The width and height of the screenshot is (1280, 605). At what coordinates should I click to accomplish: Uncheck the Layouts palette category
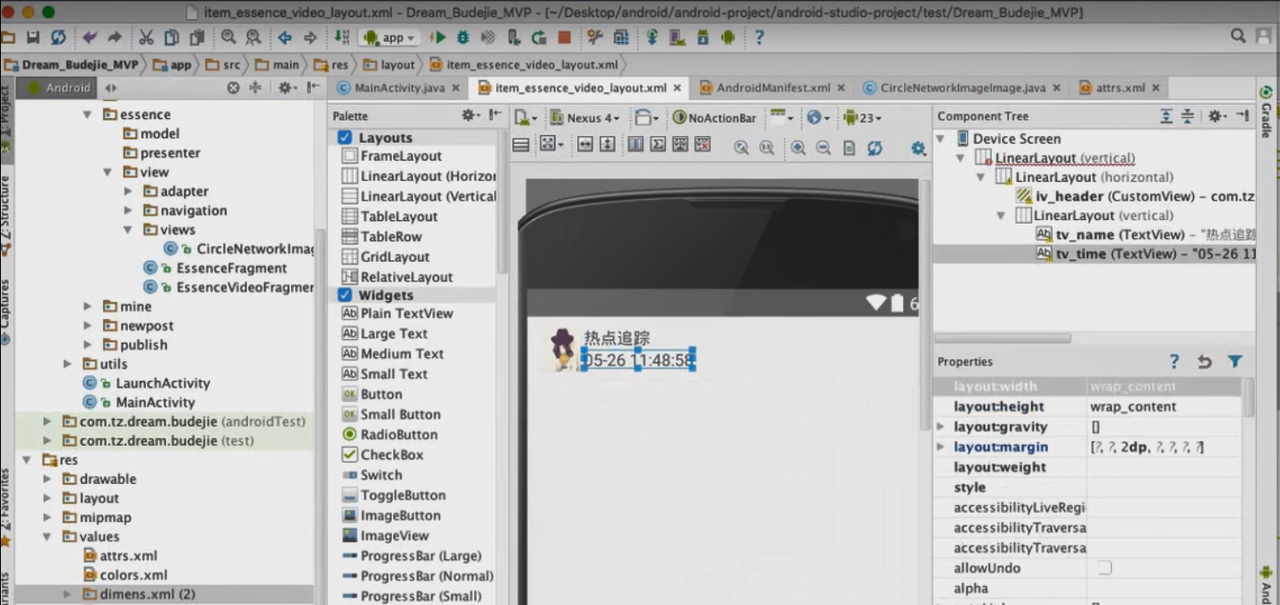(344, 137)
